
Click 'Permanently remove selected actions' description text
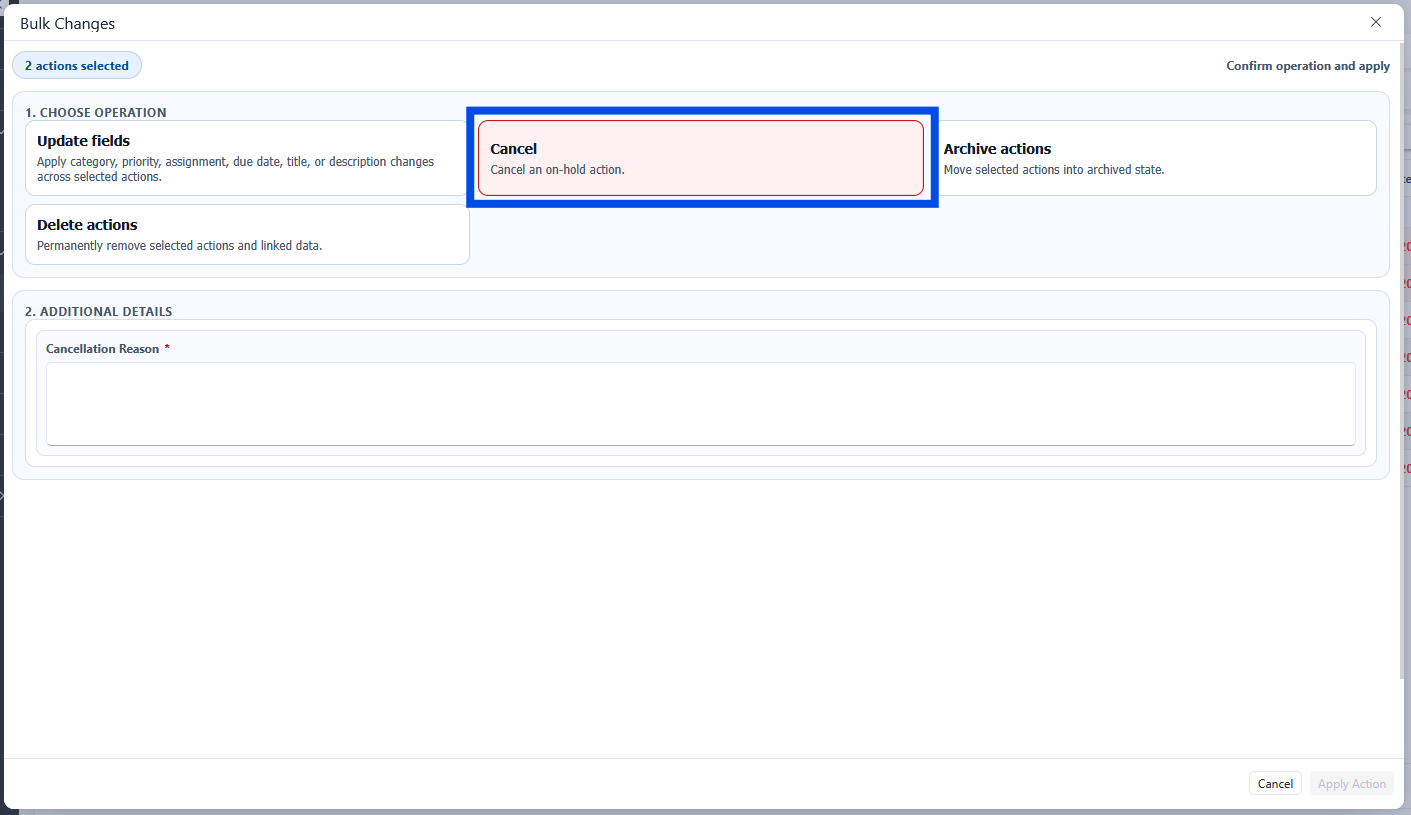179,246
